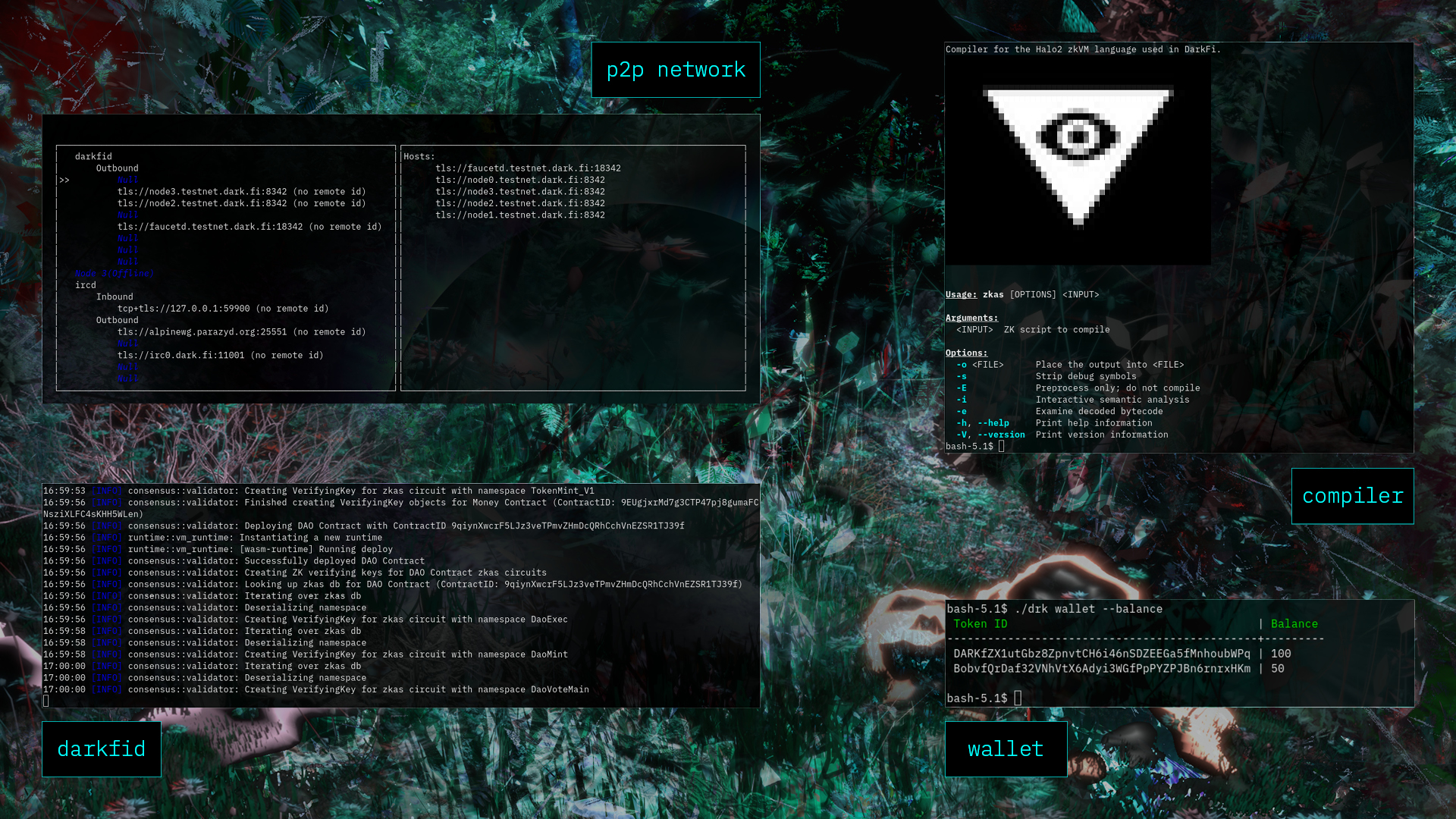
Task: Click the compiler label box
Action: [1352, 496]
